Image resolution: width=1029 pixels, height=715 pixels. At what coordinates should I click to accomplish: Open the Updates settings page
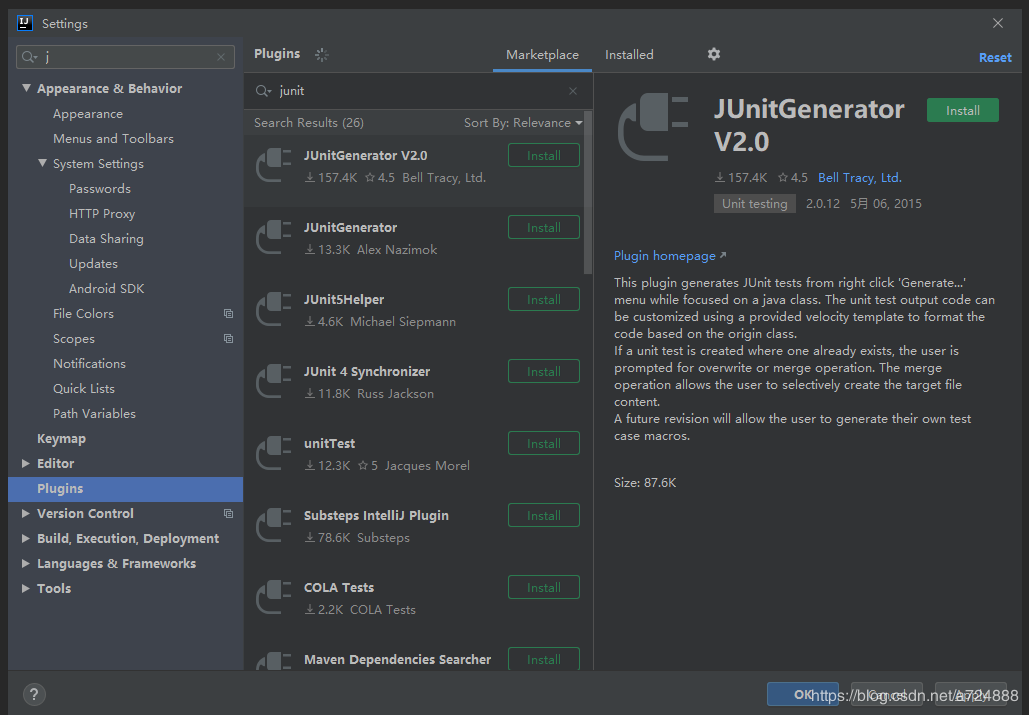[x=93, y=263]
